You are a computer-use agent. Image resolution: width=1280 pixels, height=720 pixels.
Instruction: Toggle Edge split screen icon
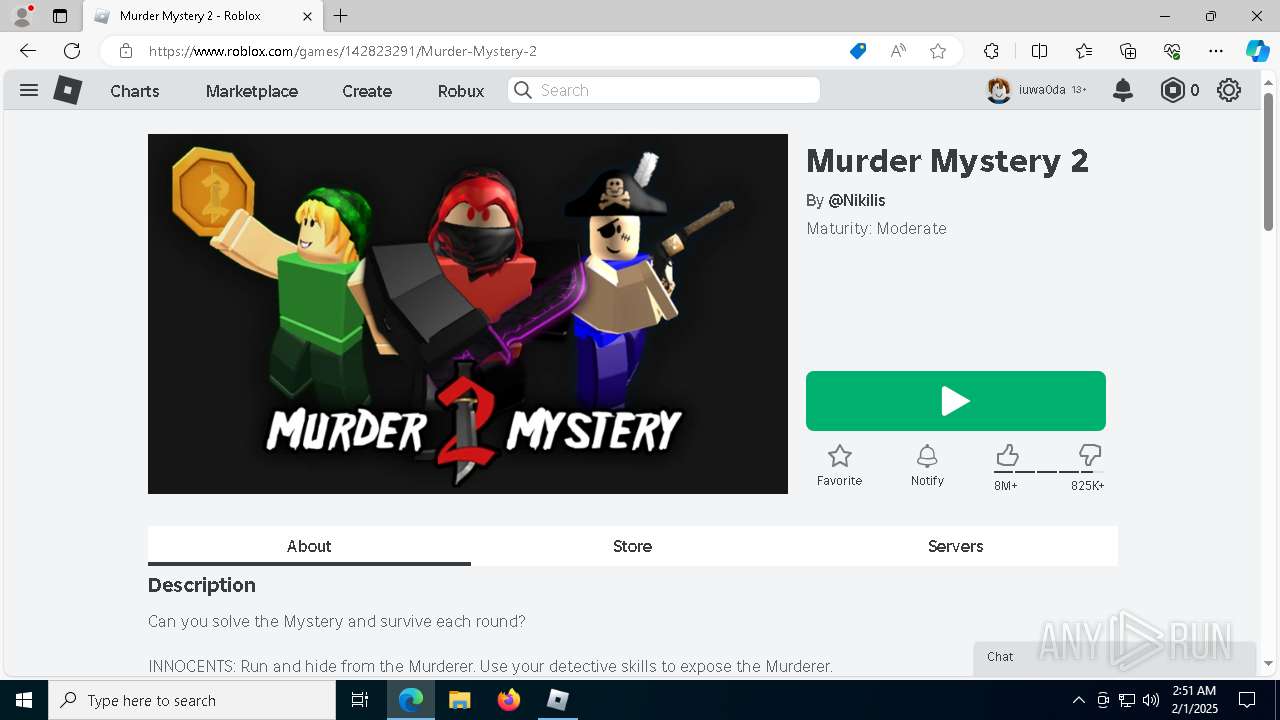coord(1039,51)
